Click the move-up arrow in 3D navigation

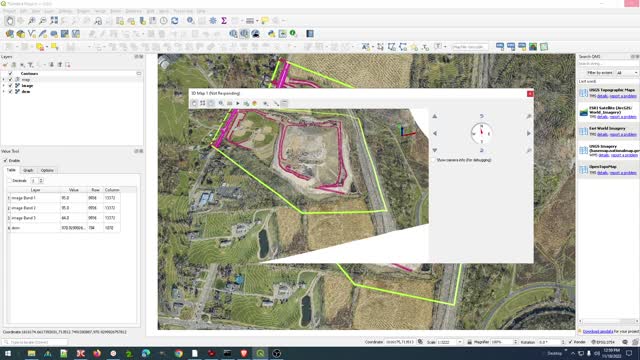pos(435,116)
